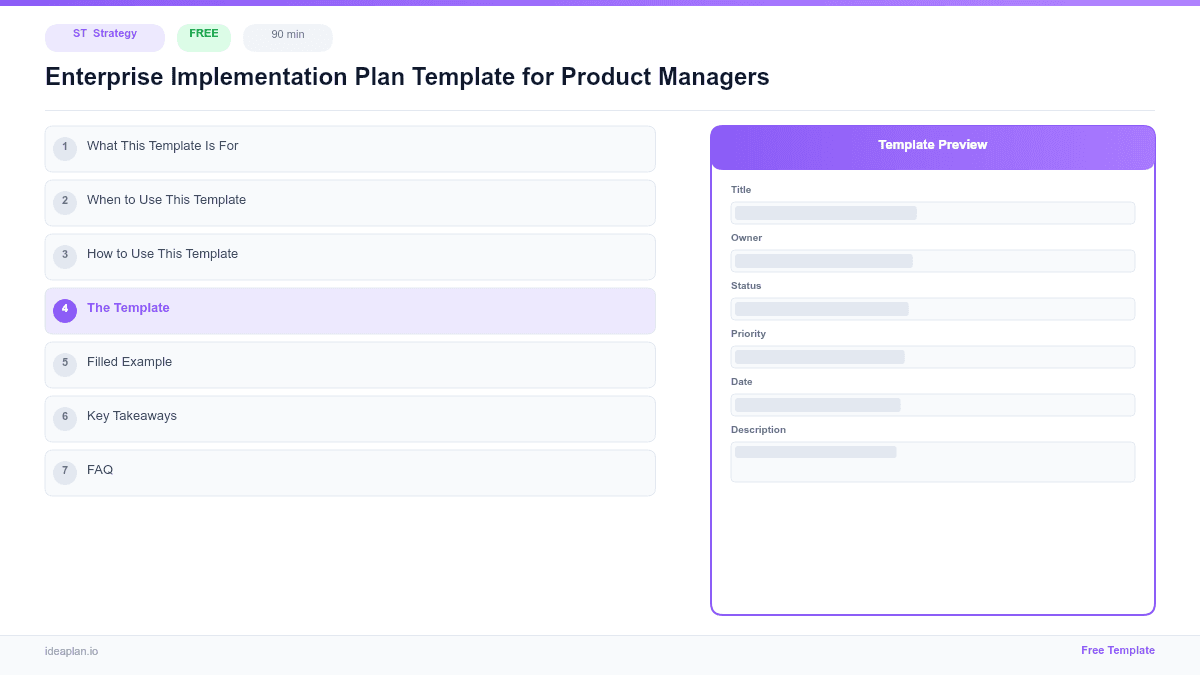Click the 90 min duration pill
The width and height of the screenshot is (1200, 675).
pyautogui.click(x=287, y=37)
